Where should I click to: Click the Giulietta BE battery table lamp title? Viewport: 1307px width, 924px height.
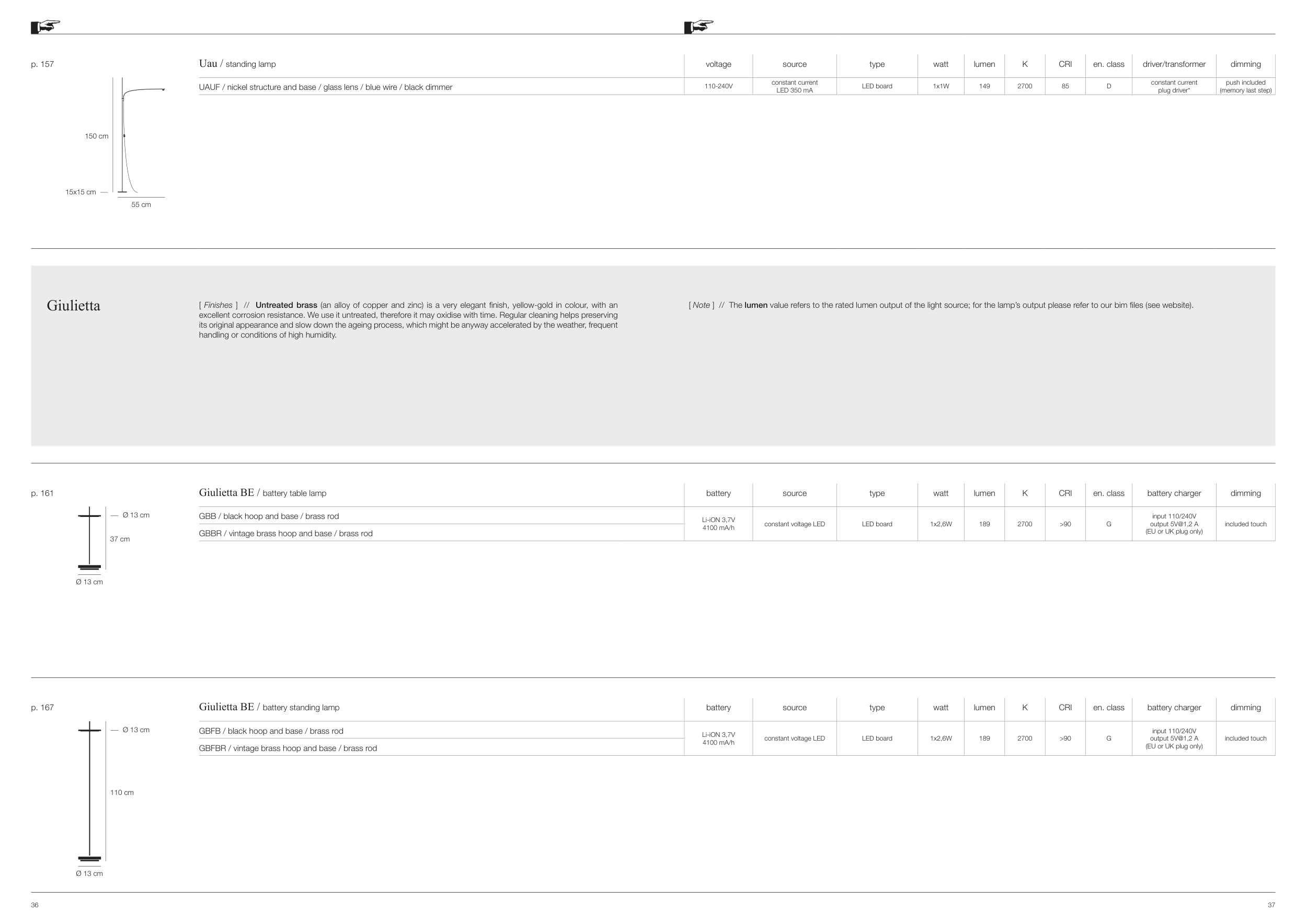click(262, 493)
